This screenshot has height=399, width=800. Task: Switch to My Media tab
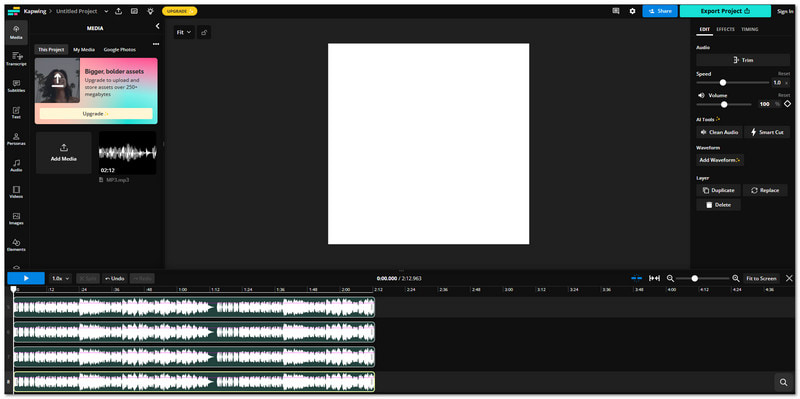point(84,49)
